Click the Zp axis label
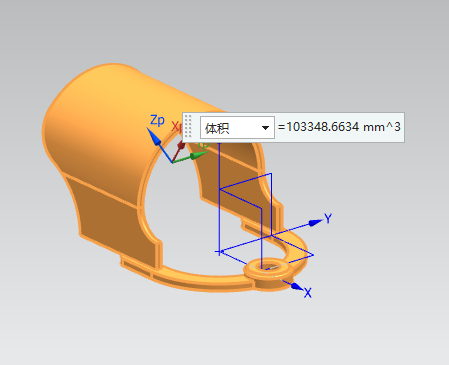449x365 pixels. 157,120
